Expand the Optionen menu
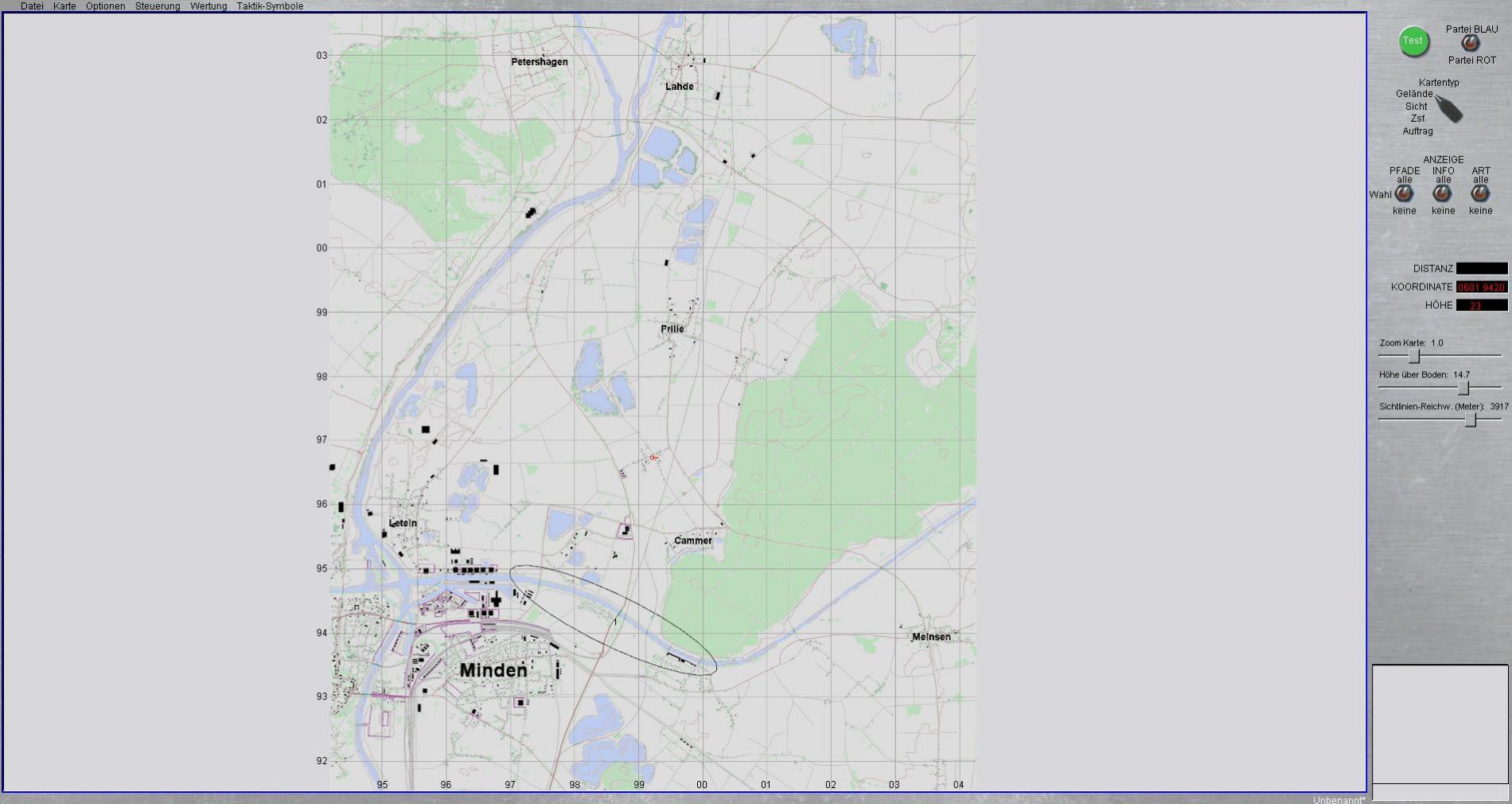Viewport: 1512px width, 804px height. tap(105, 6)
